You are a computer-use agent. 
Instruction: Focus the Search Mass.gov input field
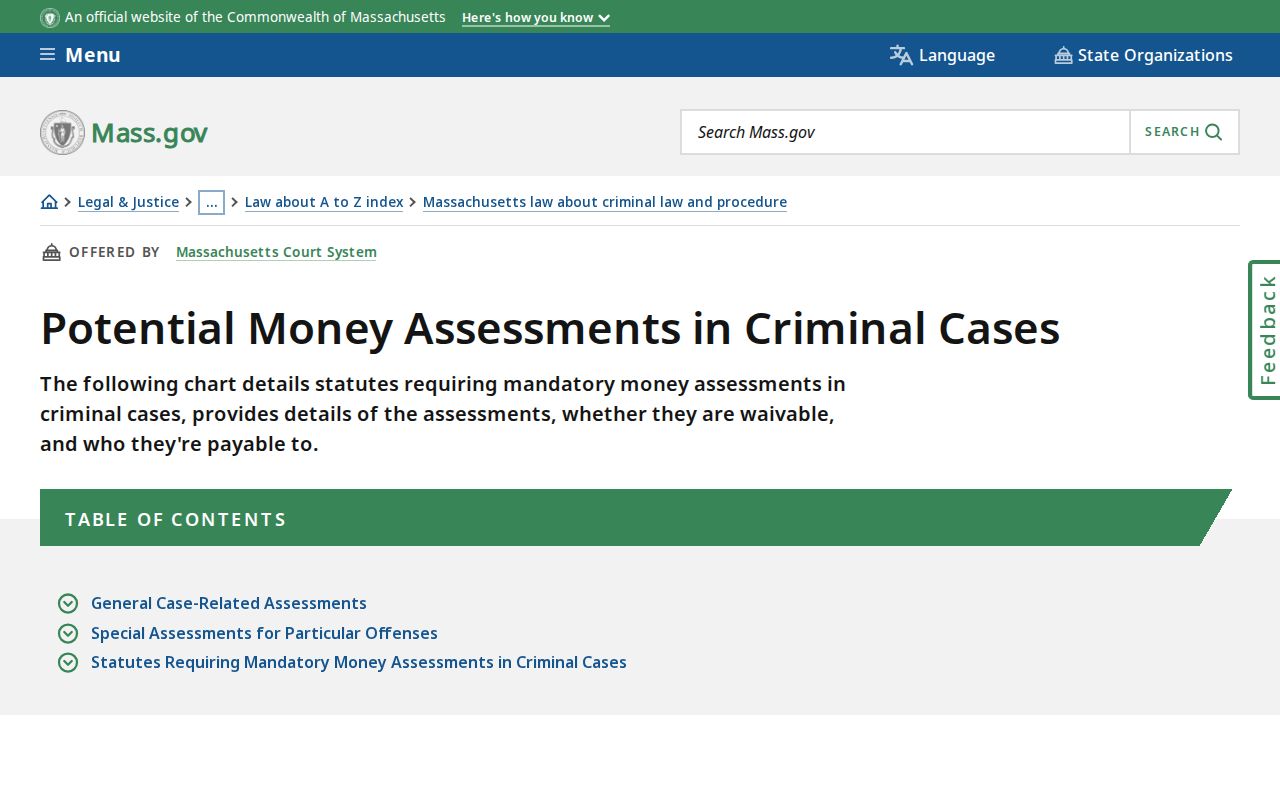(x=905, y=132)
